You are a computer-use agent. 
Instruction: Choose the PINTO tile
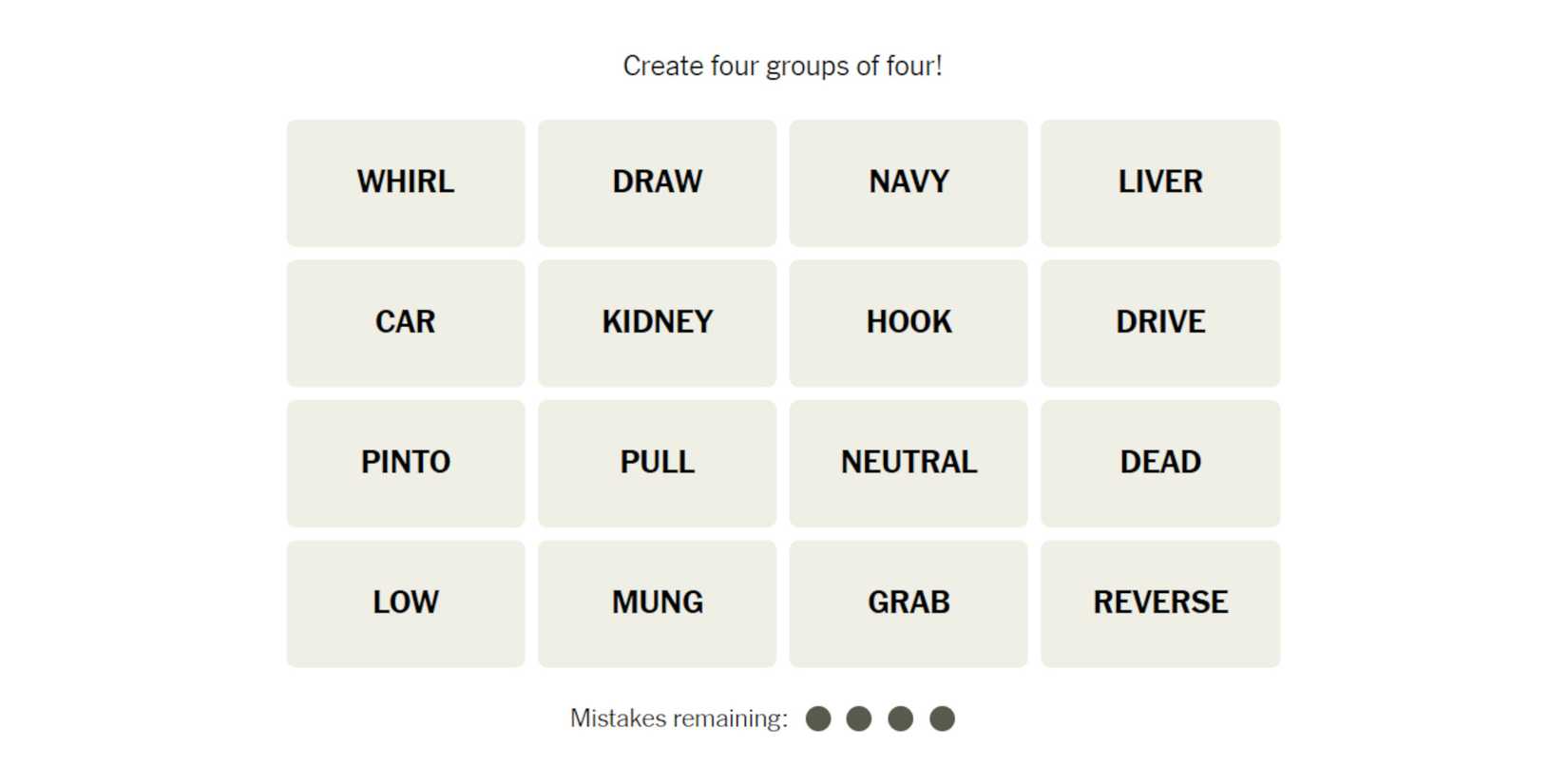click(x=405, y=463)
